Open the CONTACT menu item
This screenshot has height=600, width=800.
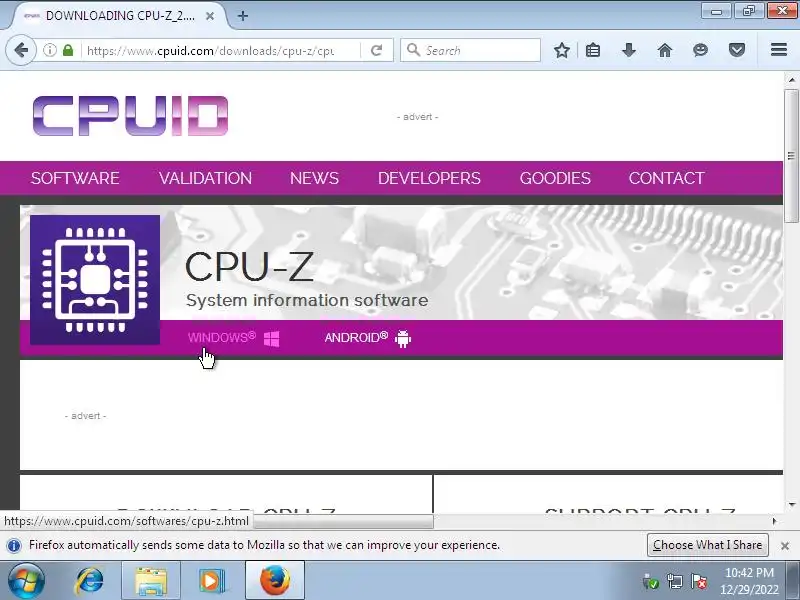[666, 178]
